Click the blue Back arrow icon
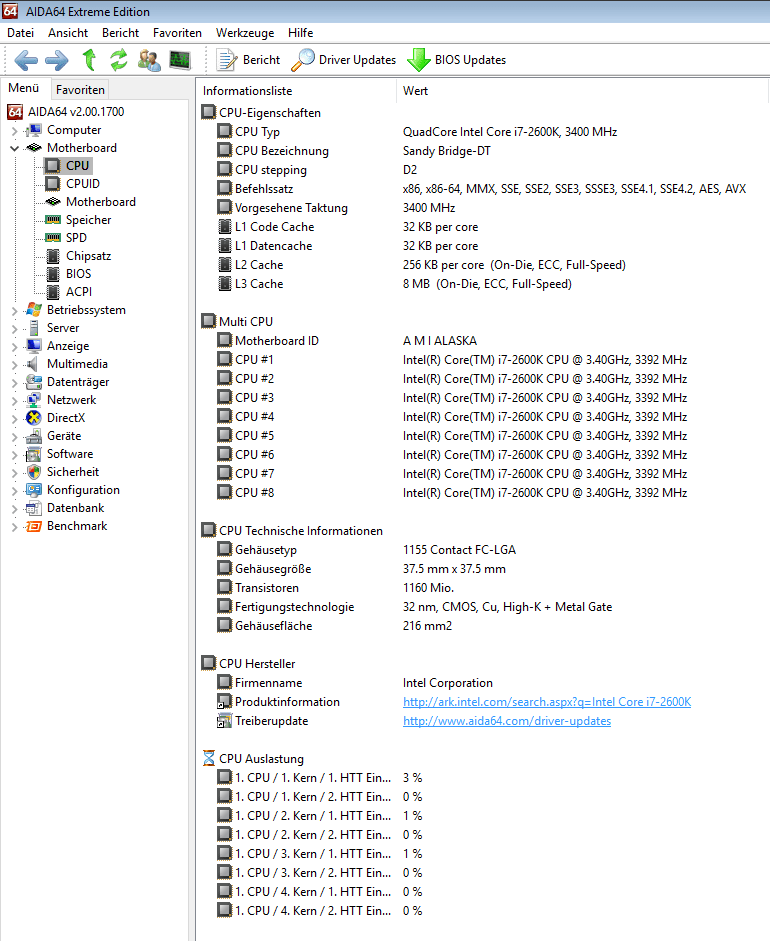The width and height of the screenshot is (770, 941). point(26,60)
